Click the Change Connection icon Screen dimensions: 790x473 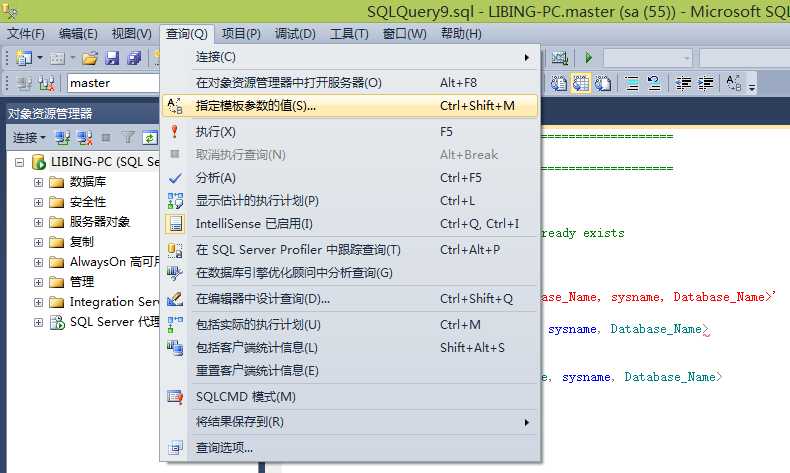tap(46, 83)
